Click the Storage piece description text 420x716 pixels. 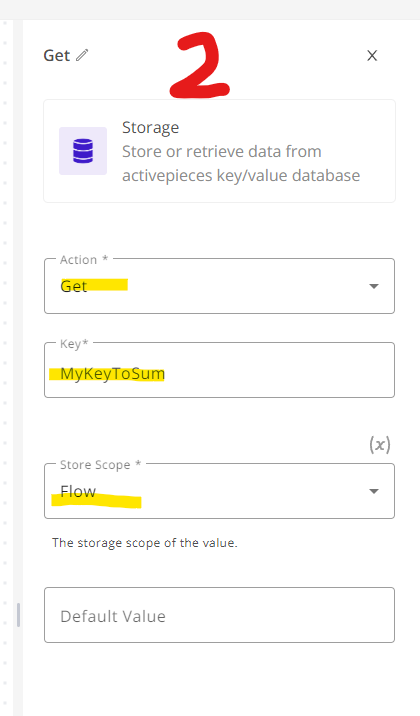tap(241, 163)
